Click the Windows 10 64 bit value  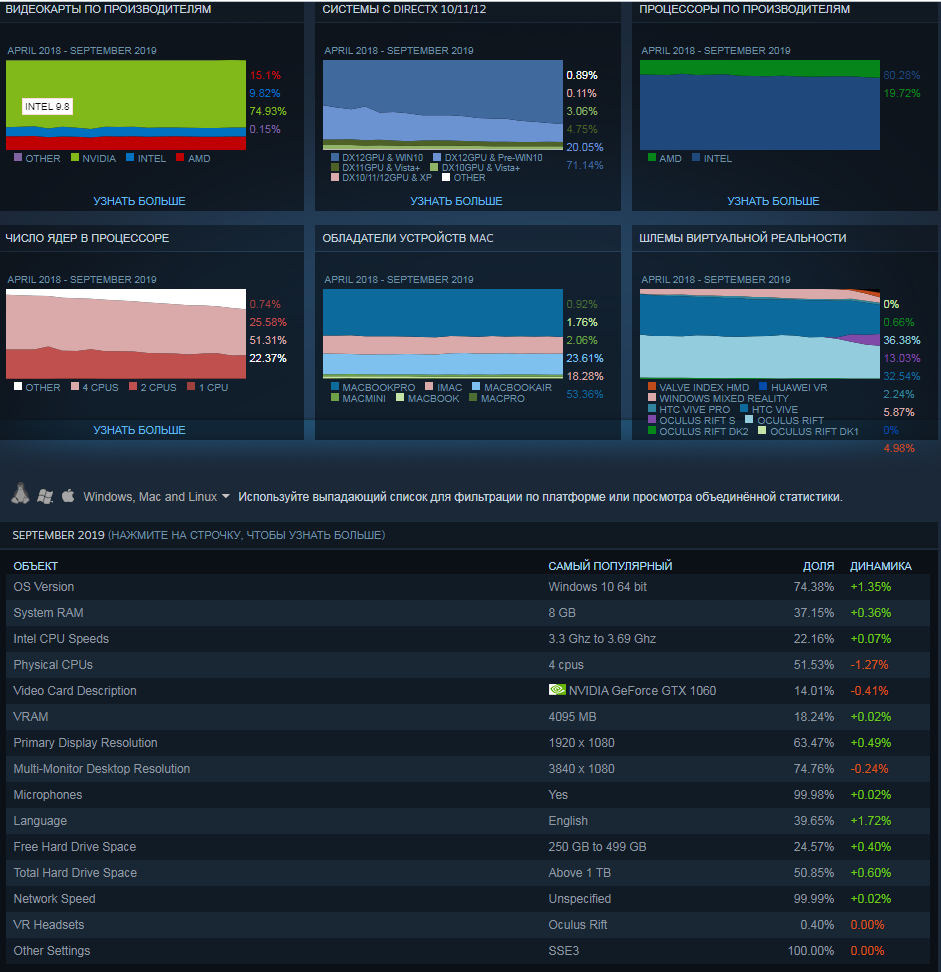tap(598, 586)
